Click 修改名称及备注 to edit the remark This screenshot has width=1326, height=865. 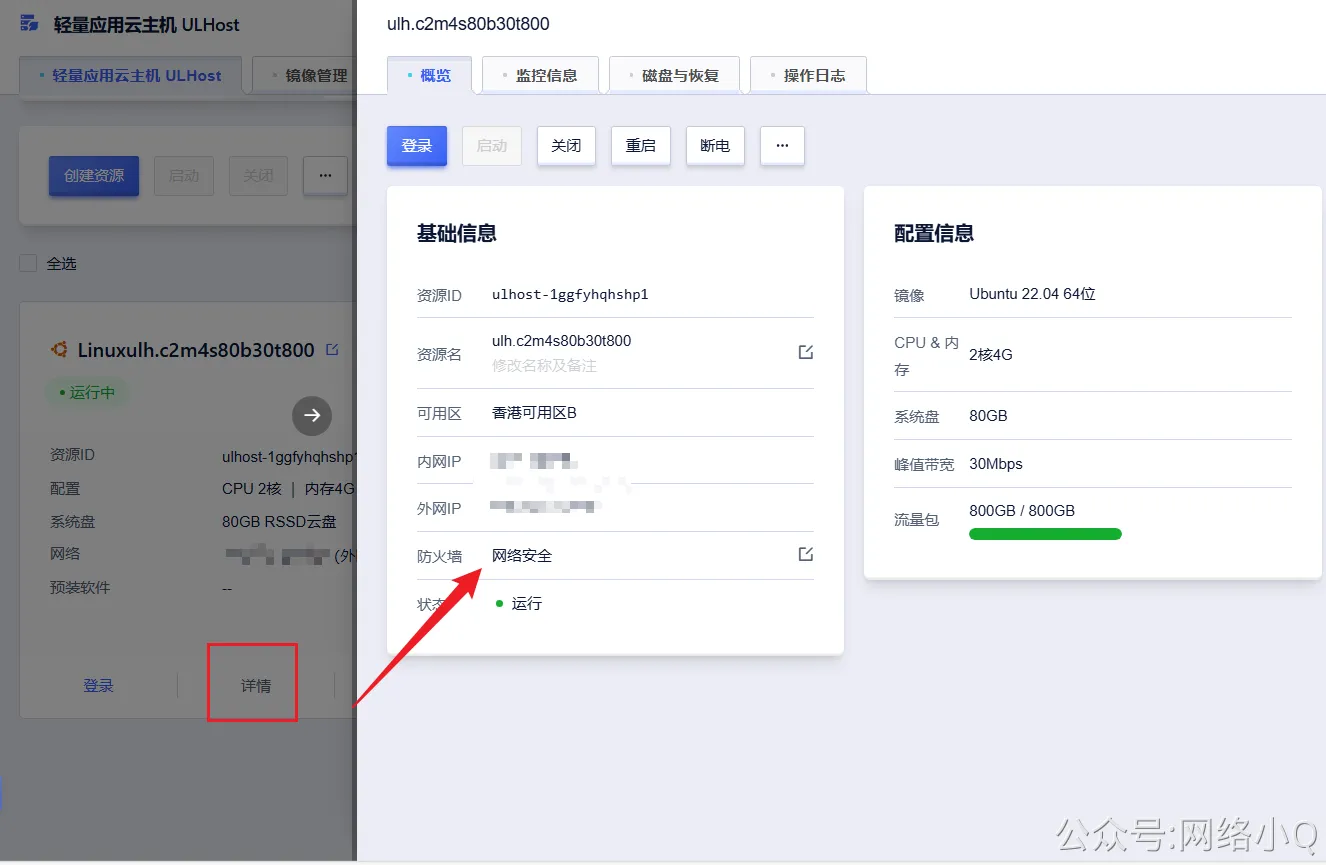tap(543, 364)
